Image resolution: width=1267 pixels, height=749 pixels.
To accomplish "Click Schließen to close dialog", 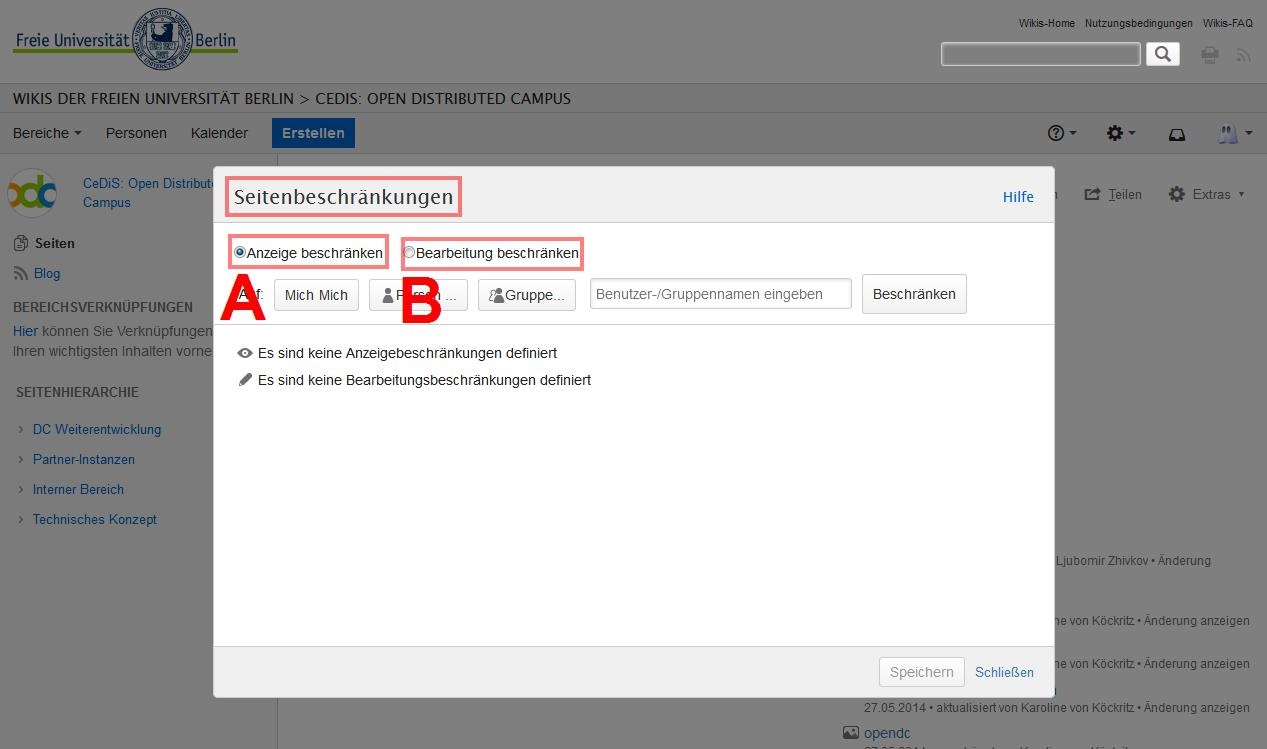I will (1005, 672).
